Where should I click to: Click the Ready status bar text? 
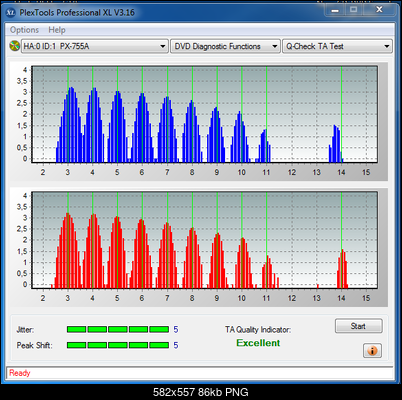point(20,373)
